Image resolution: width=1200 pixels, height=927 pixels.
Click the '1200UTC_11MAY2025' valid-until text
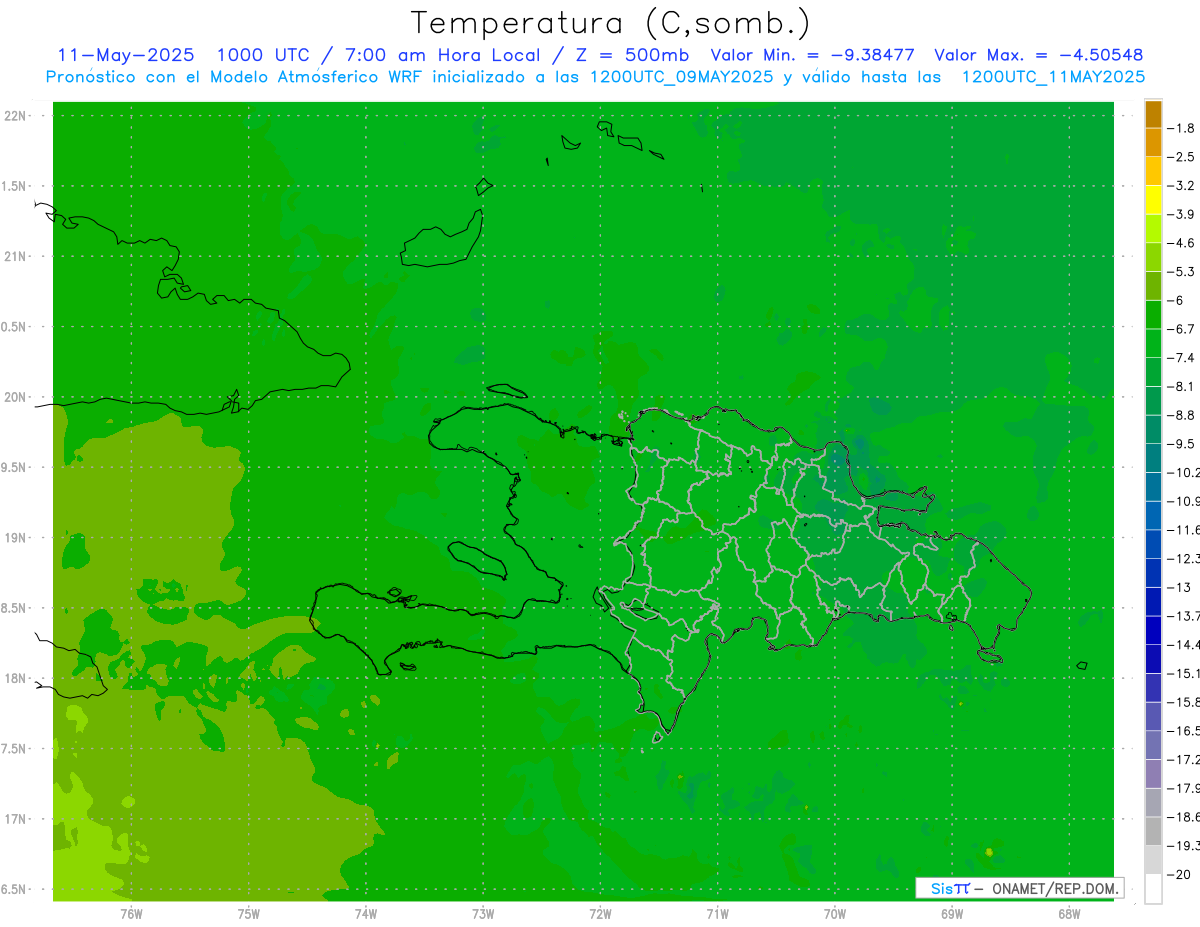1053,77
